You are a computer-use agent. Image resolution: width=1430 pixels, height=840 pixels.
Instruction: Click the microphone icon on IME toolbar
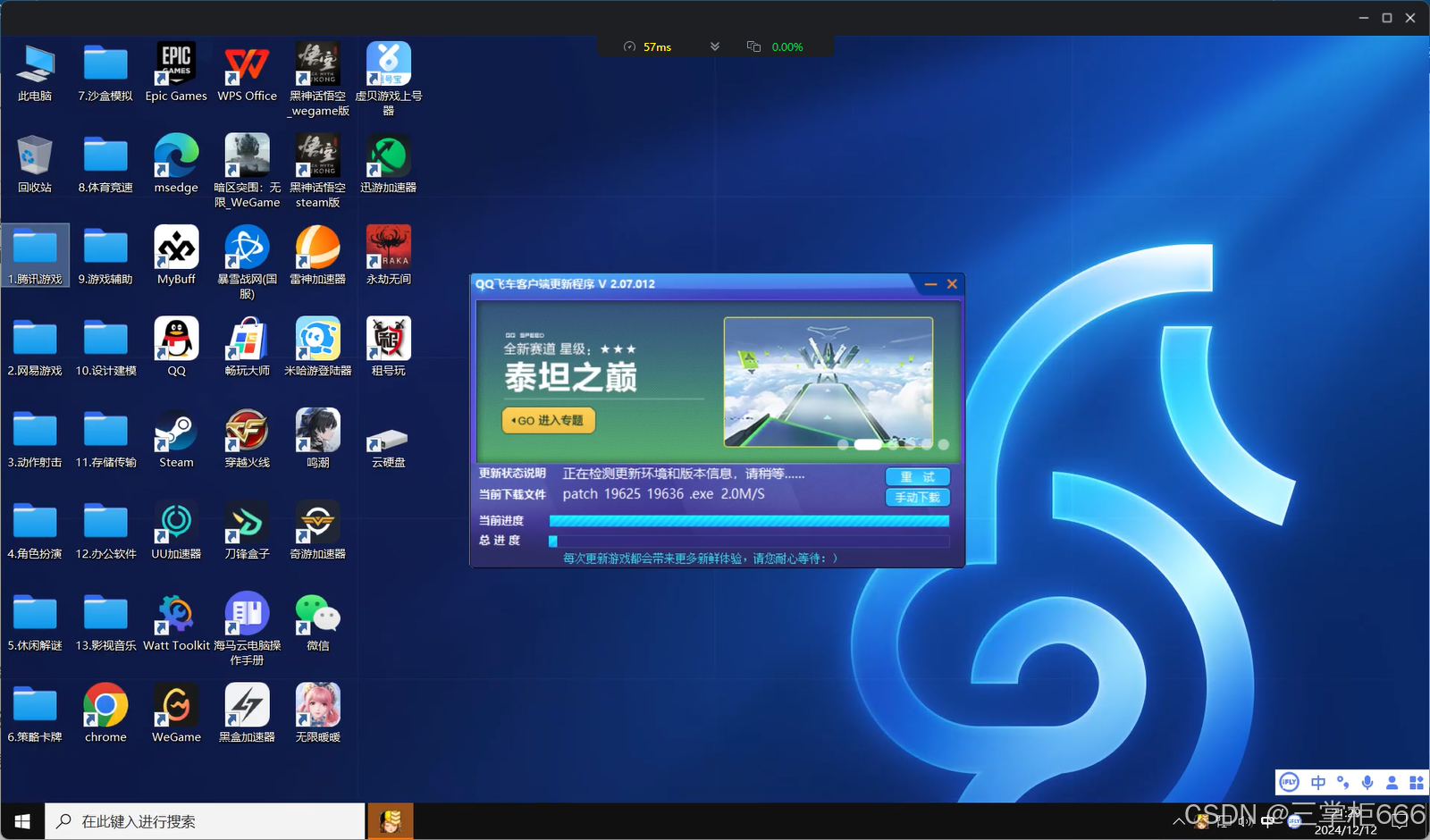coord(1367,783)
